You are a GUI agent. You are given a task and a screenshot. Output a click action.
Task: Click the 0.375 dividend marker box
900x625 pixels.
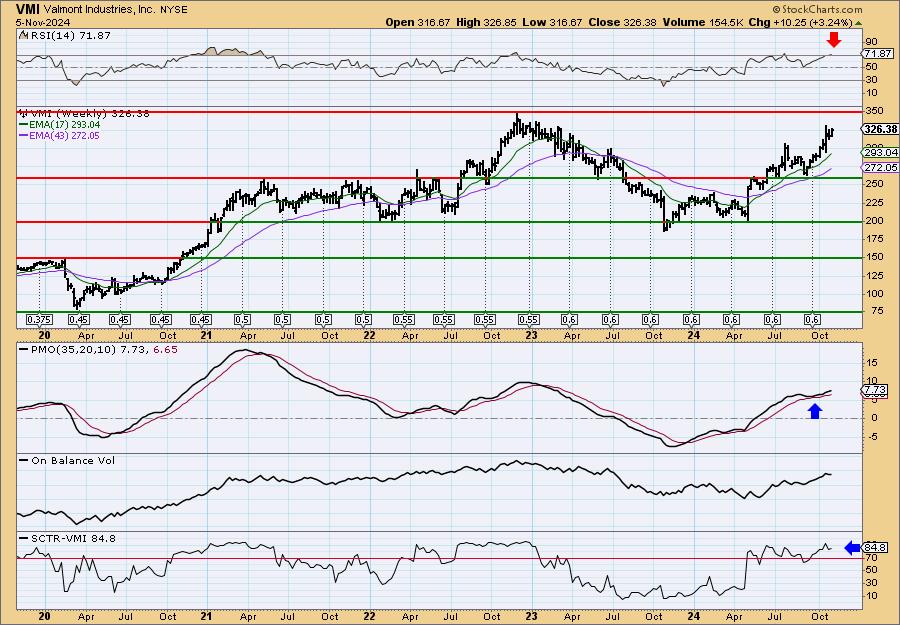coord(40,320)
